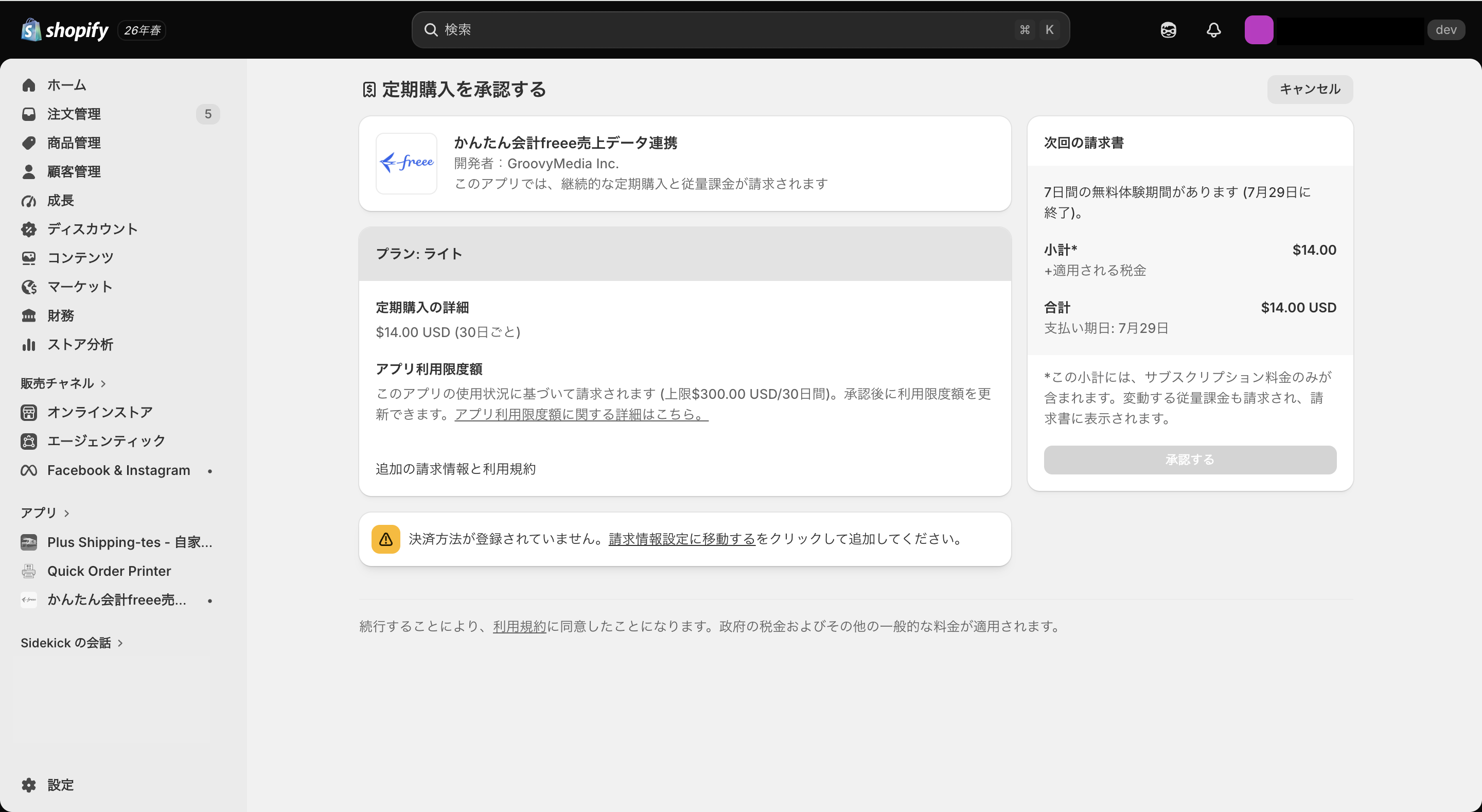The height and width of the screenshot is (812, 1482).
Task: Open アプリ利用限度額に関する詳細はこちら link
Action: 581,414
